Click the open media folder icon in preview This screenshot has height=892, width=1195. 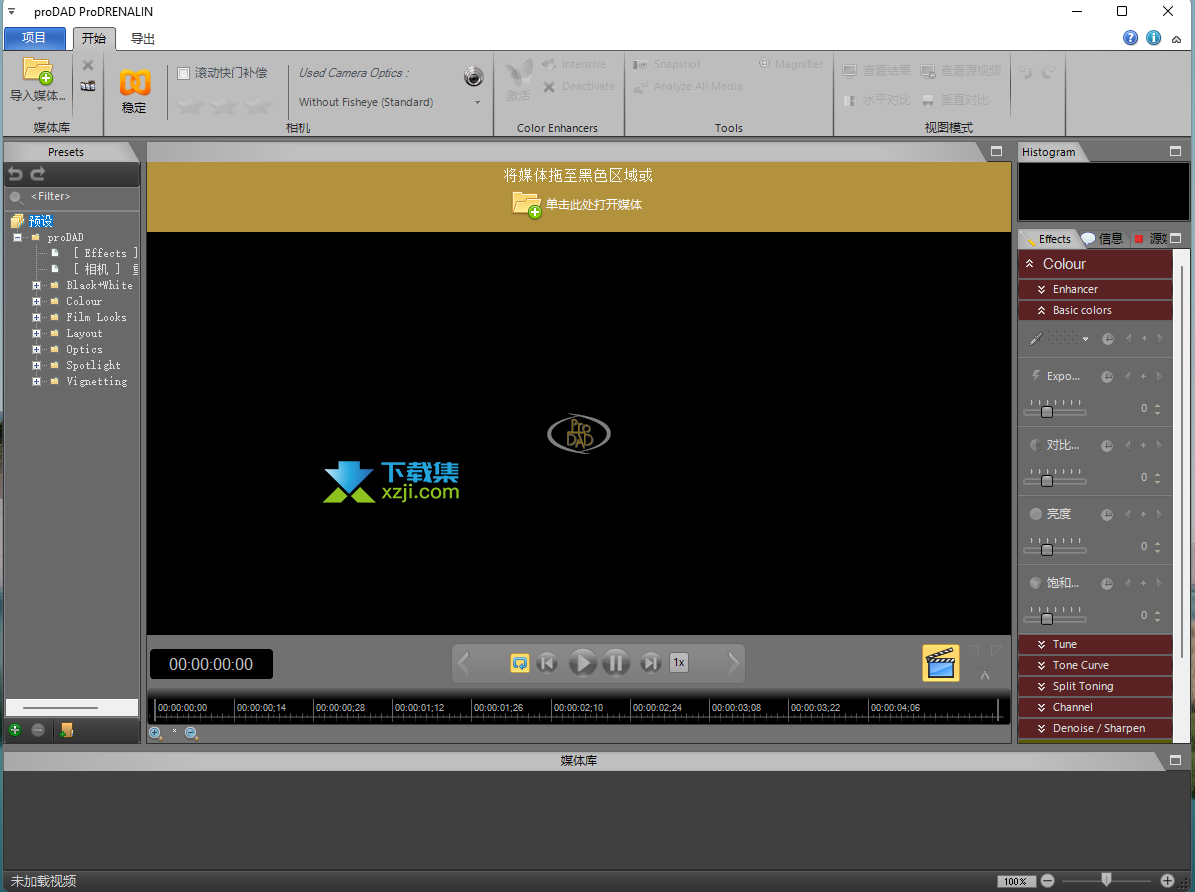[x=527, y=204]
